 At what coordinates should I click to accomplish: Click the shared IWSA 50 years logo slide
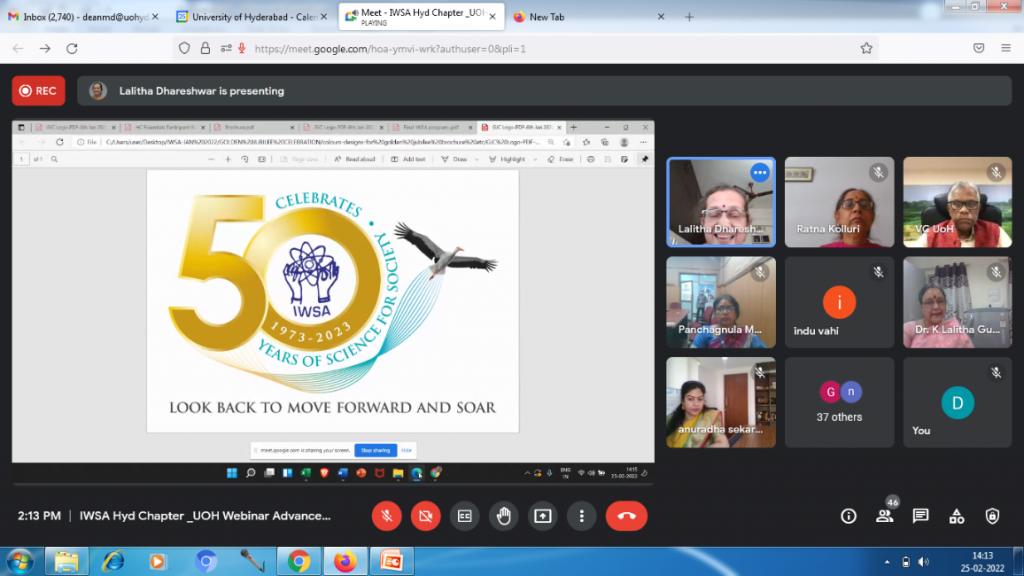coord(333,301)
